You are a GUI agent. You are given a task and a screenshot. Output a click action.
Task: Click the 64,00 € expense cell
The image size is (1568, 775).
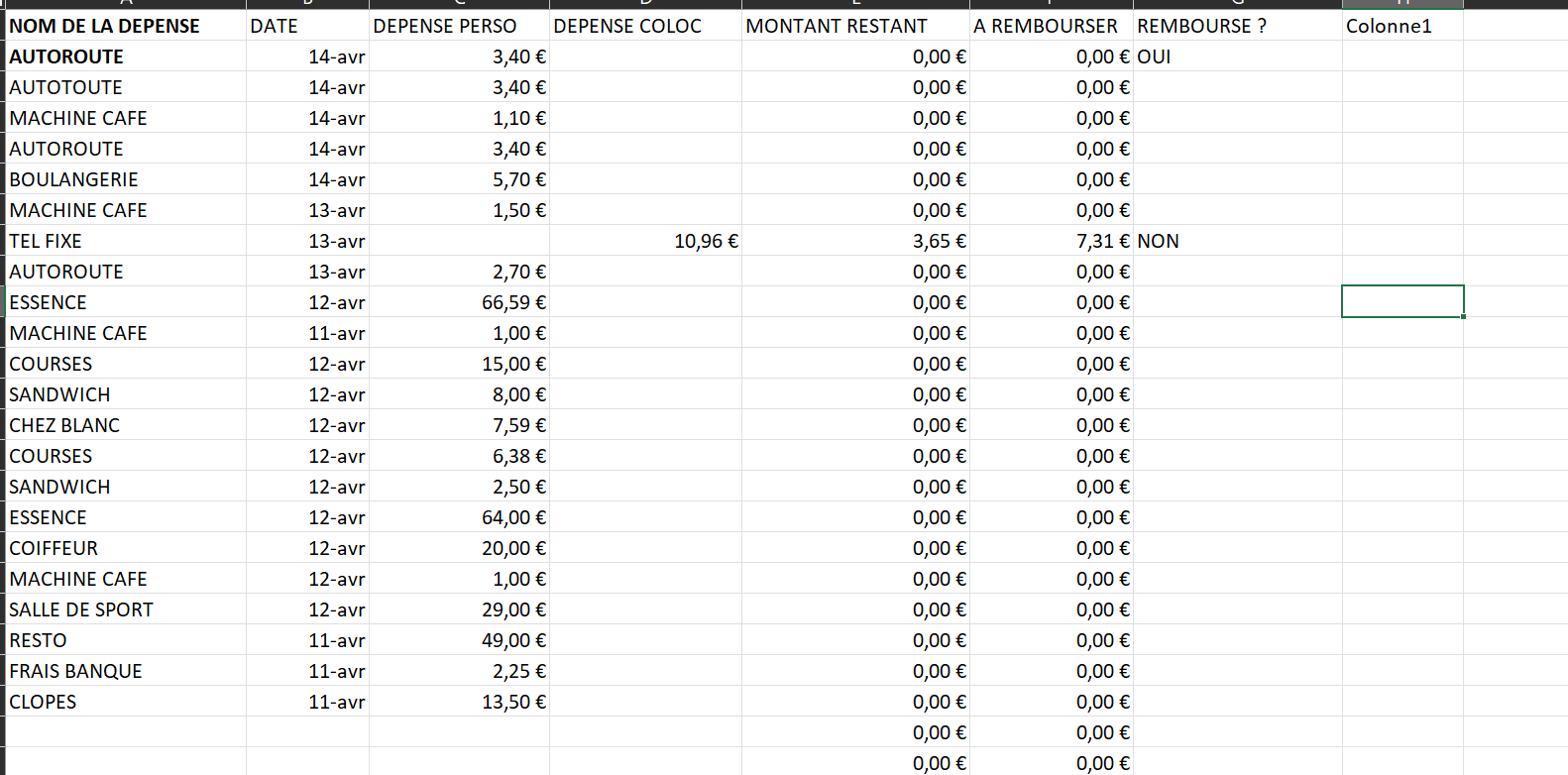[459, 517]
